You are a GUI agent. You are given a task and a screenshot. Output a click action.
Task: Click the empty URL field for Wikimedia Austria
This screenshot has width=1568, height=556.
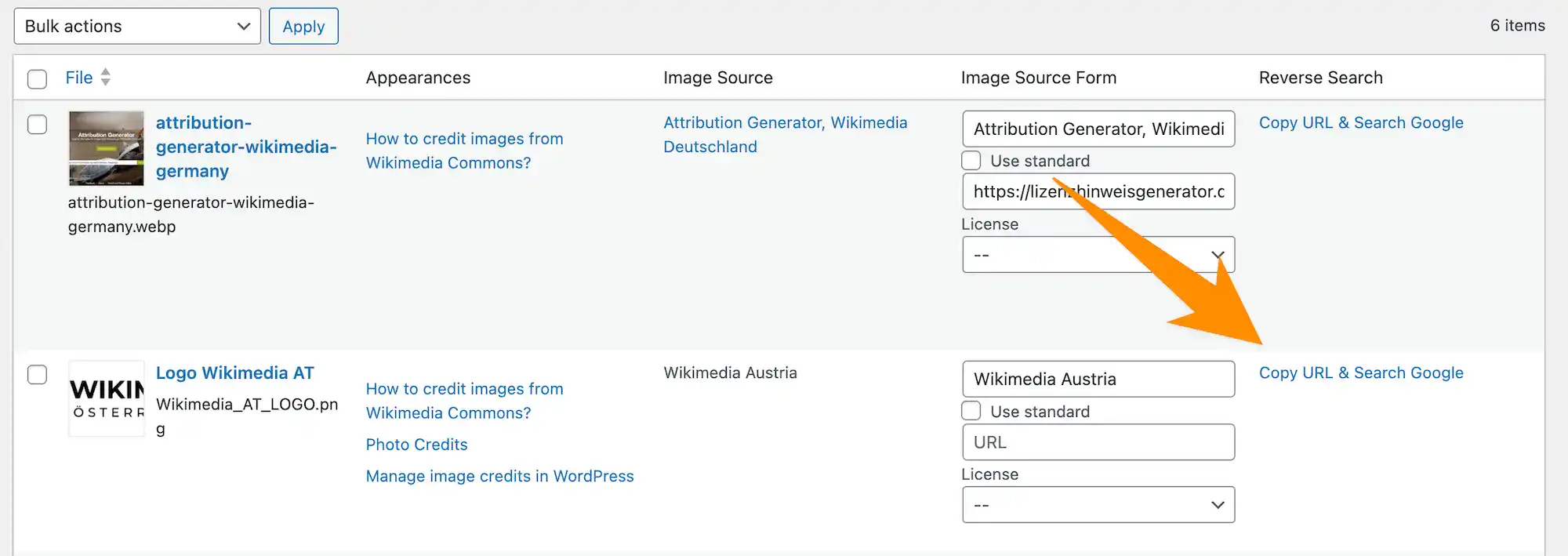[x=1098, y=442]
